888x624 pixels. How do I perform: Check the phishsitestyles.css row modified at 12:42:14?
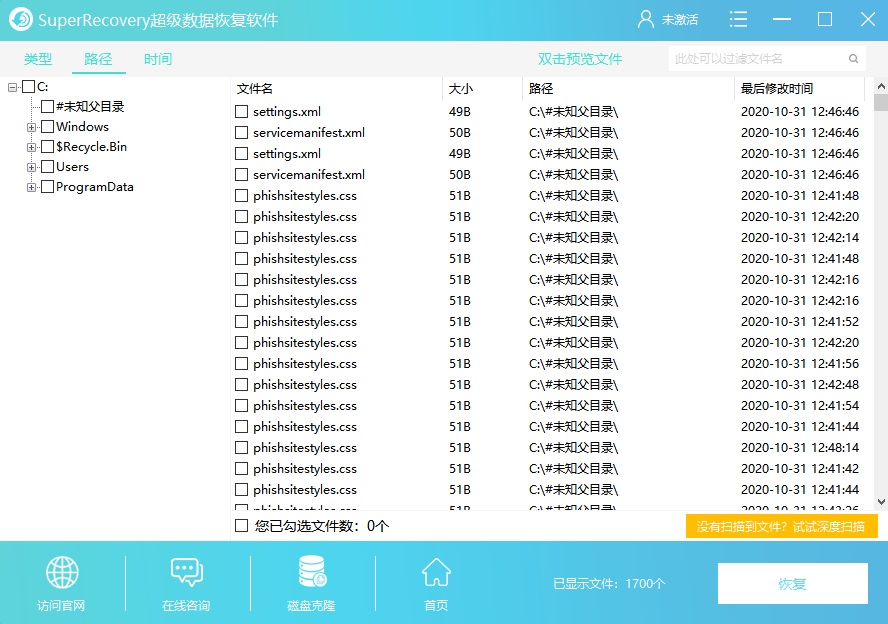point(241,238)
